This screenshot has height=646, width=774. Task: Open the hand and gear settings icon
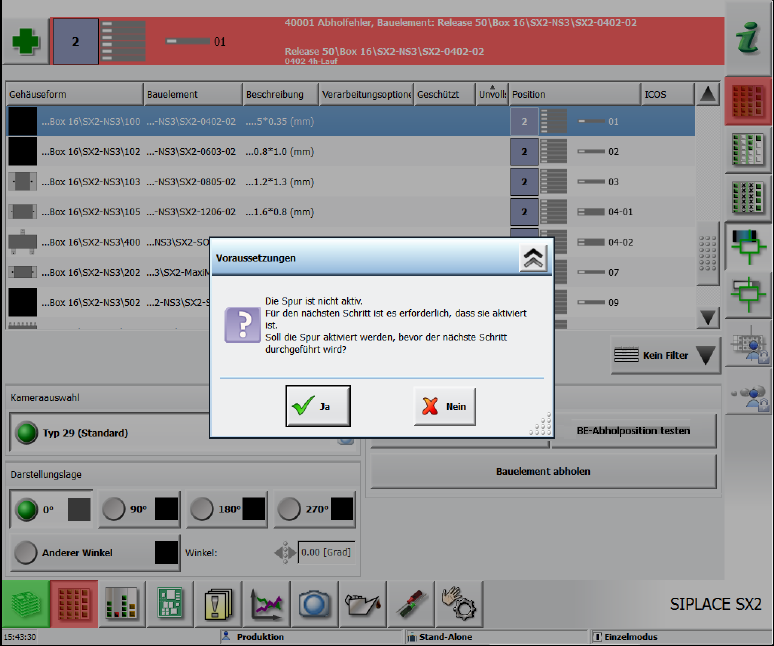click(x=459, y=603)
